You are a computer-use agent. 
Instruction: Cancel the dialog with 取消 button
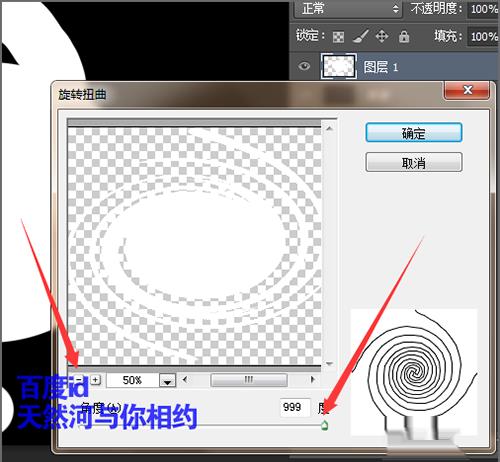pyautogui.click(x=414, y=162)
